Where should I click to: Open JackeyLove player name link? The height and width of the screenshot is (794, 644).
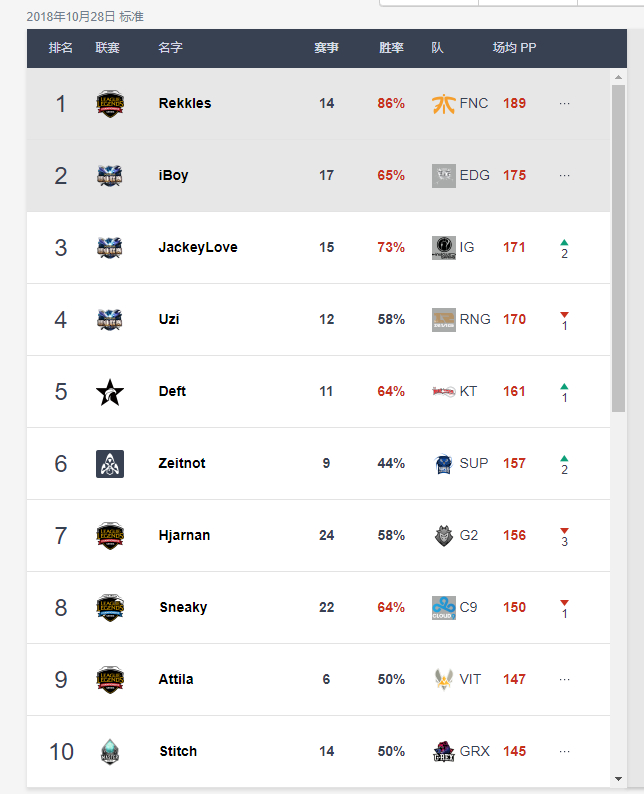tap(198, 247)
